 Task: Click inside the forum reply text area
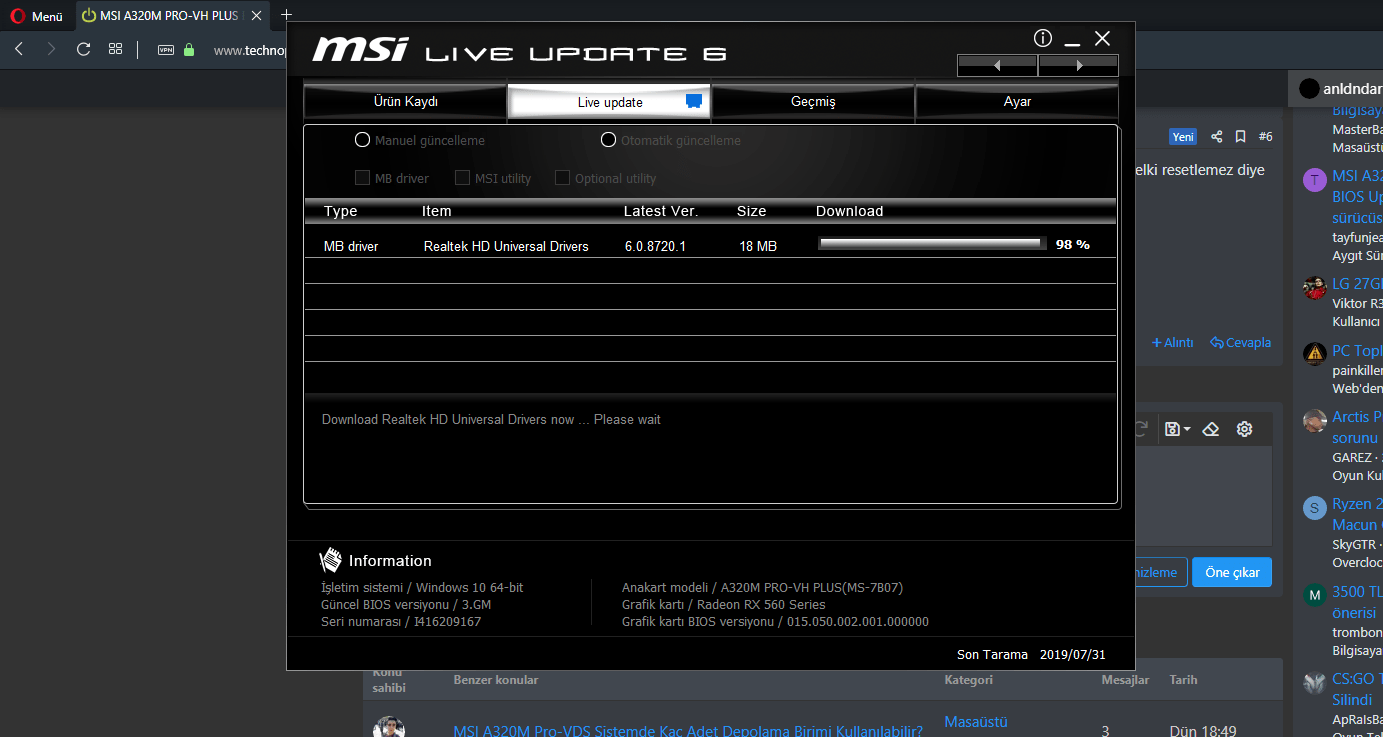[x=1203, y=495]
